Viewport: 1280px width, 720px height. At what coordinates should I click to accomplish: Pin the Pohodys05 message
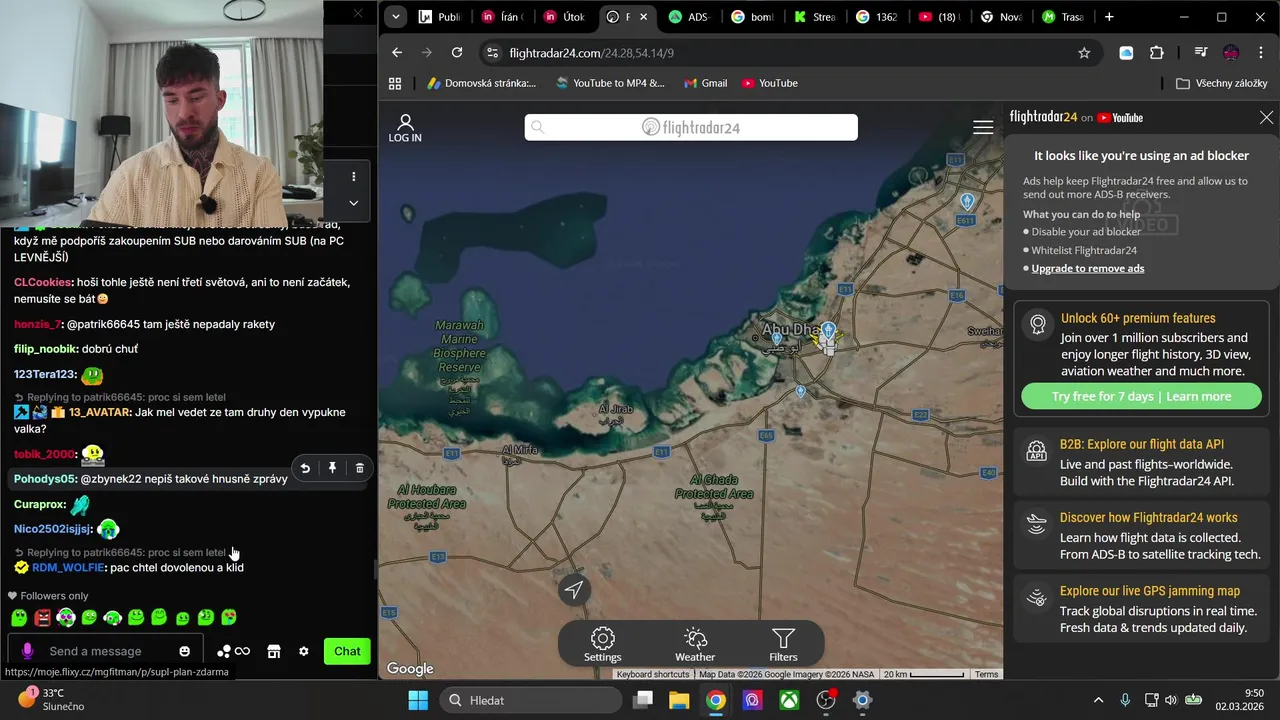(332, 468)
